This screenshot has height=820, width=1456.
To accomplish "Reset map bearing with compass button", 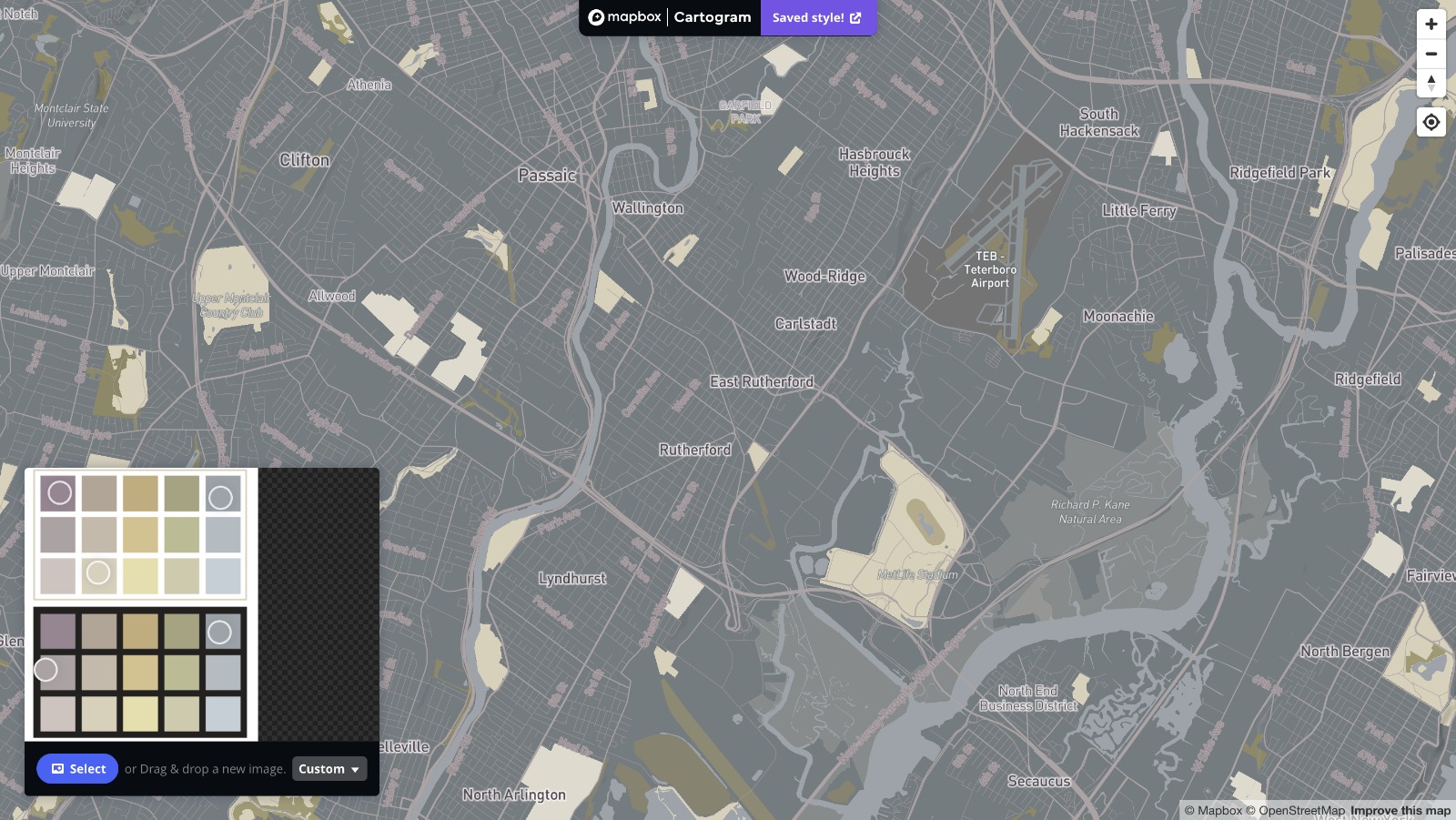I will (1431, 83).
